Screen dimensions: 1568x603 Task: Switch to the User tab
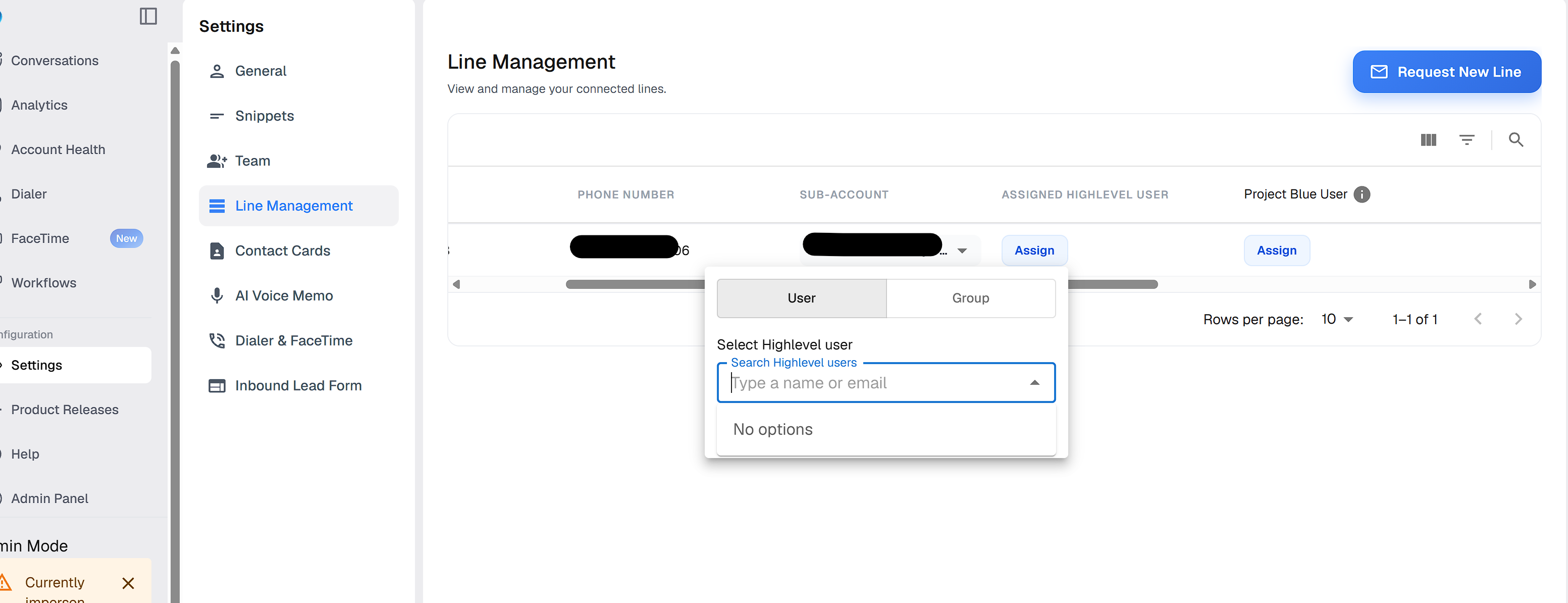pyautogui.click(x=801, y=298)
